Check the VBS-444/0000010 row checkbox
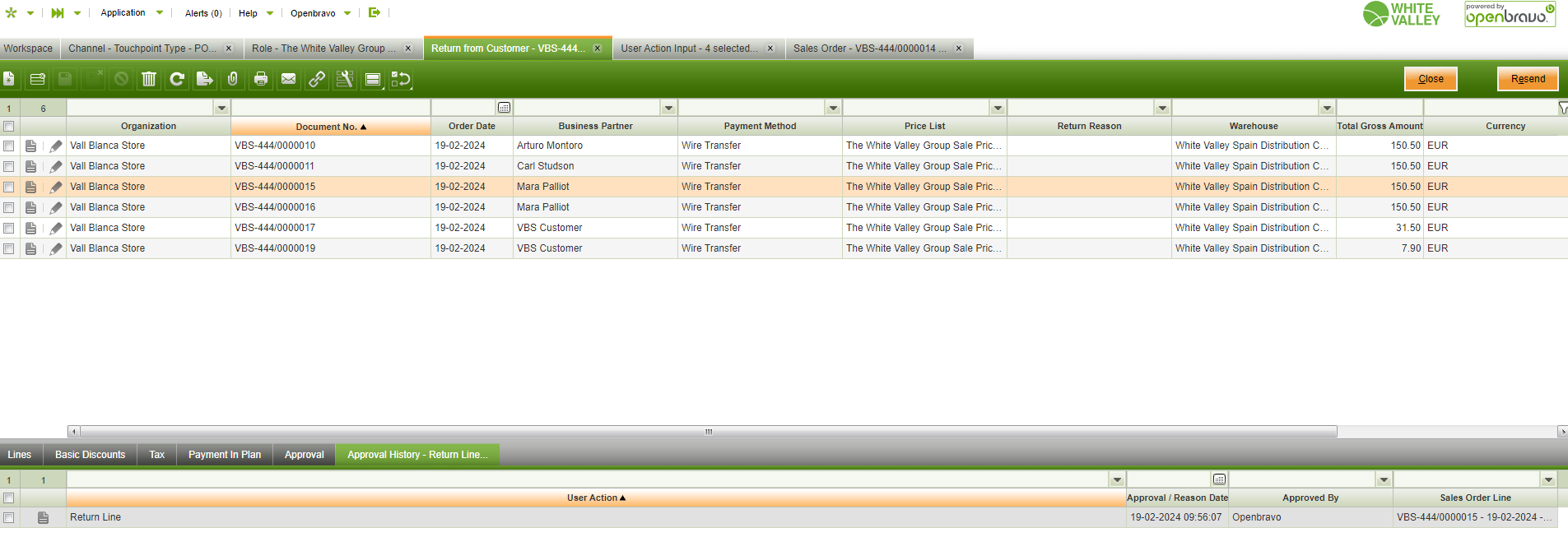The height and width of the screenshot is (551, 1568). pos(9,146)
